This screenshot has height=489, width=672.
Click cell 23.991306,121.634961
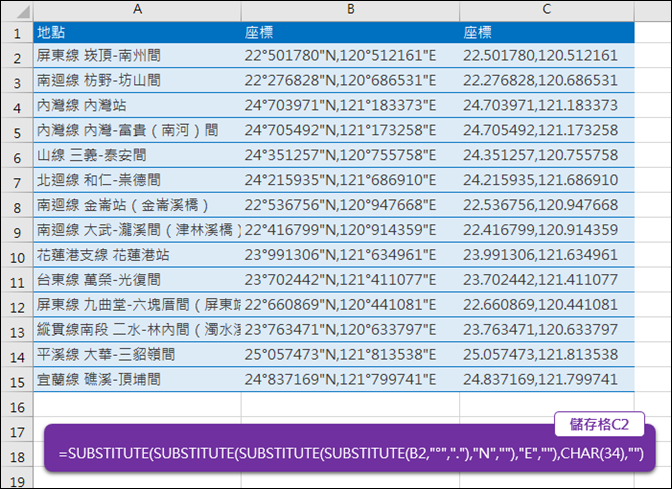click(x=547, y=255)
